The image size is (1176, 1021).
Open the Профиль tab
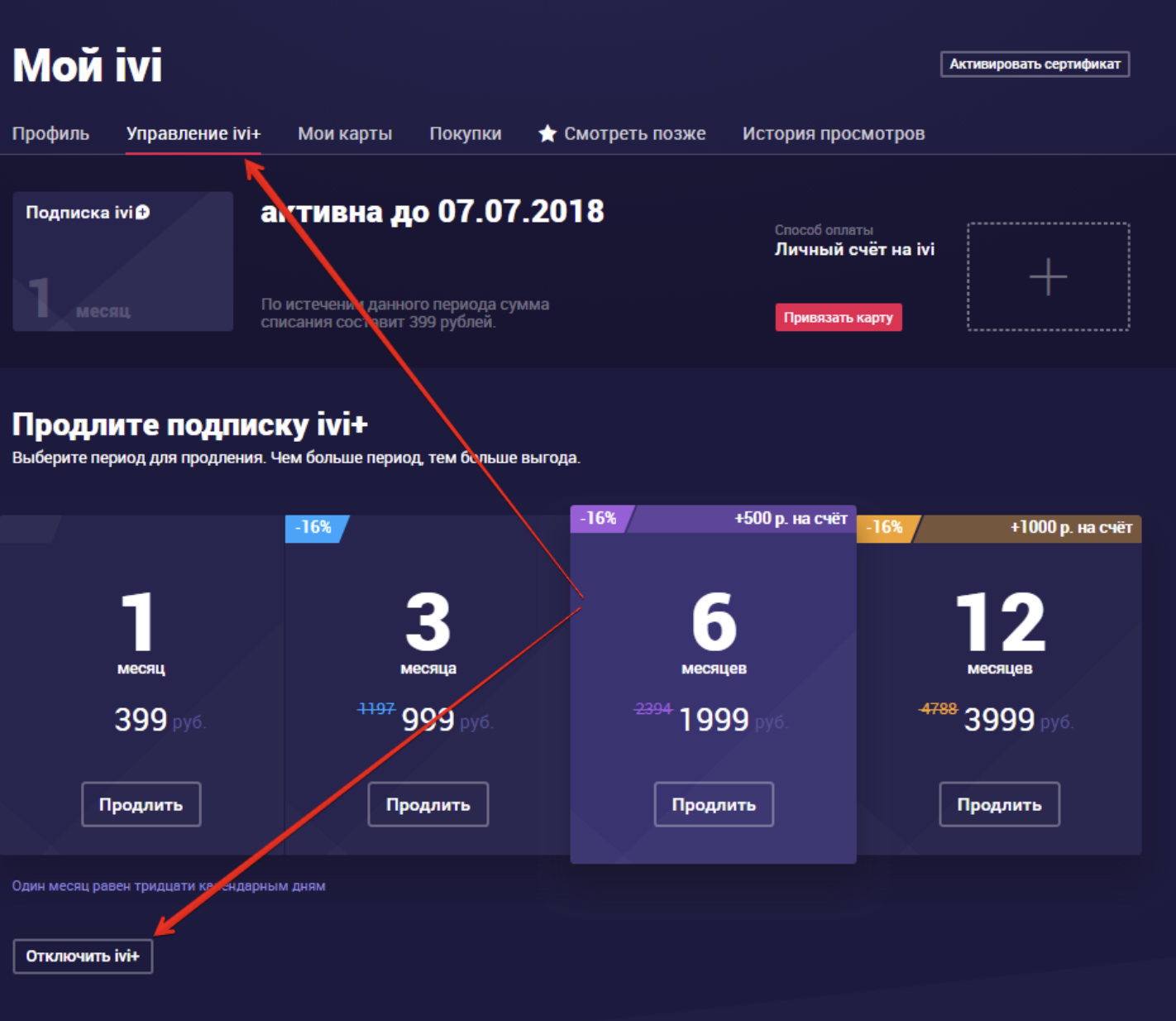(x=50, y=133)
